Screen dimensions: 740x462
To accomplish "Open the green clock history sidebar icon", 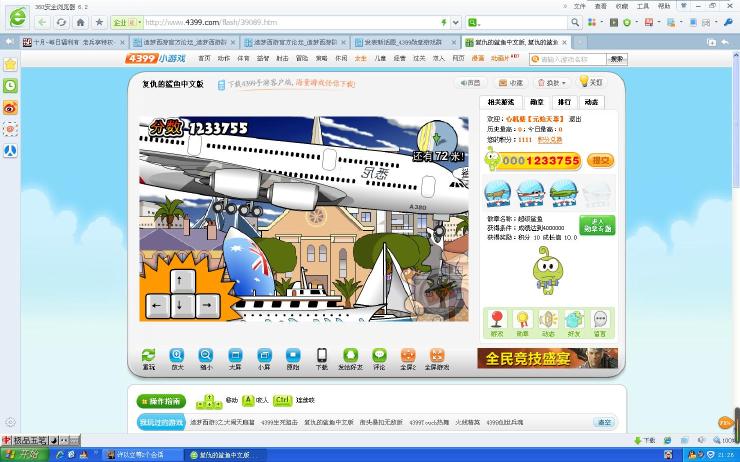I will tap(10, 86).
